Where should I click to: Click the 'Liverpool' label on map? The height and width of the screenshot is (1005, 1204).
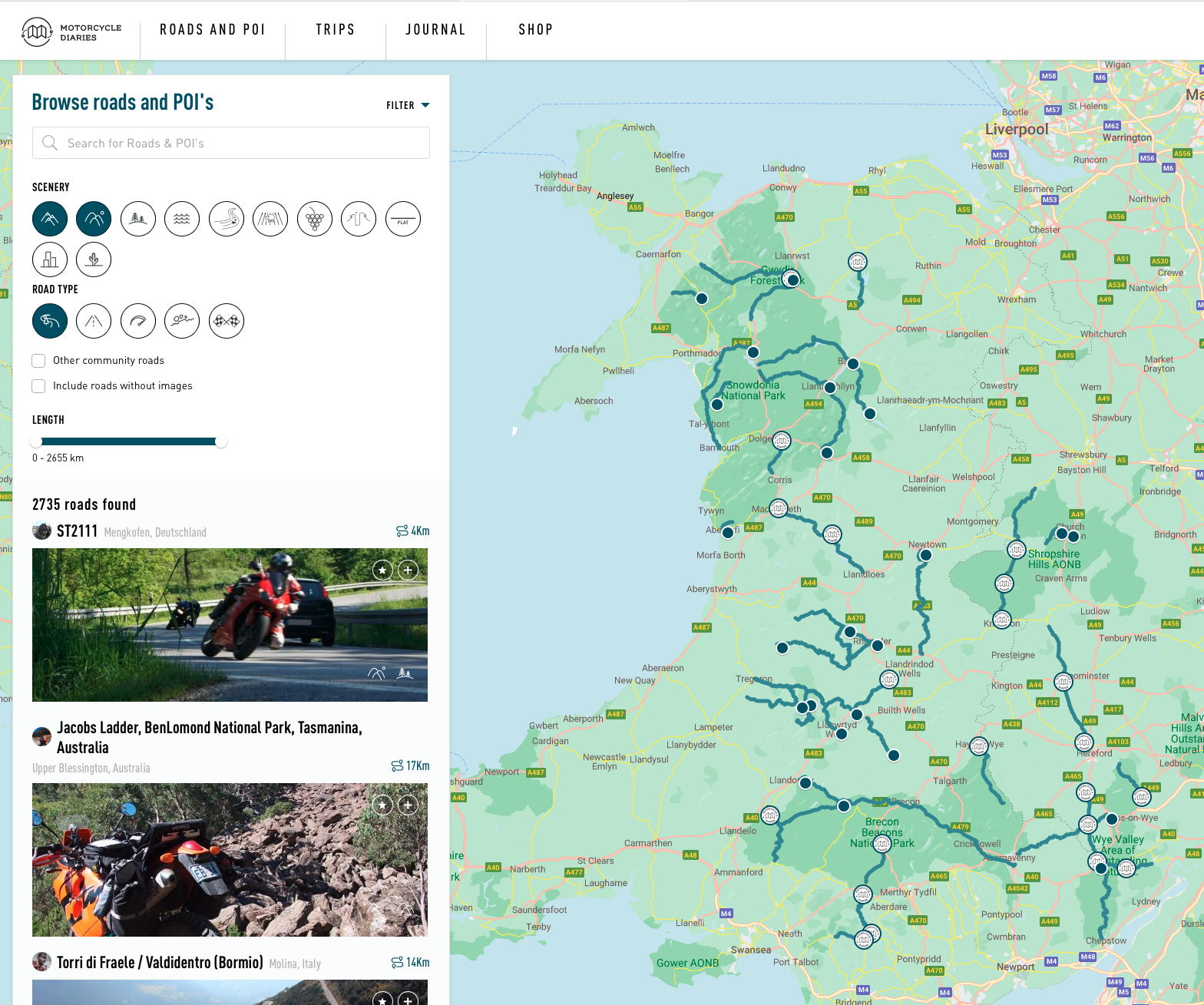pos(1017,129)
